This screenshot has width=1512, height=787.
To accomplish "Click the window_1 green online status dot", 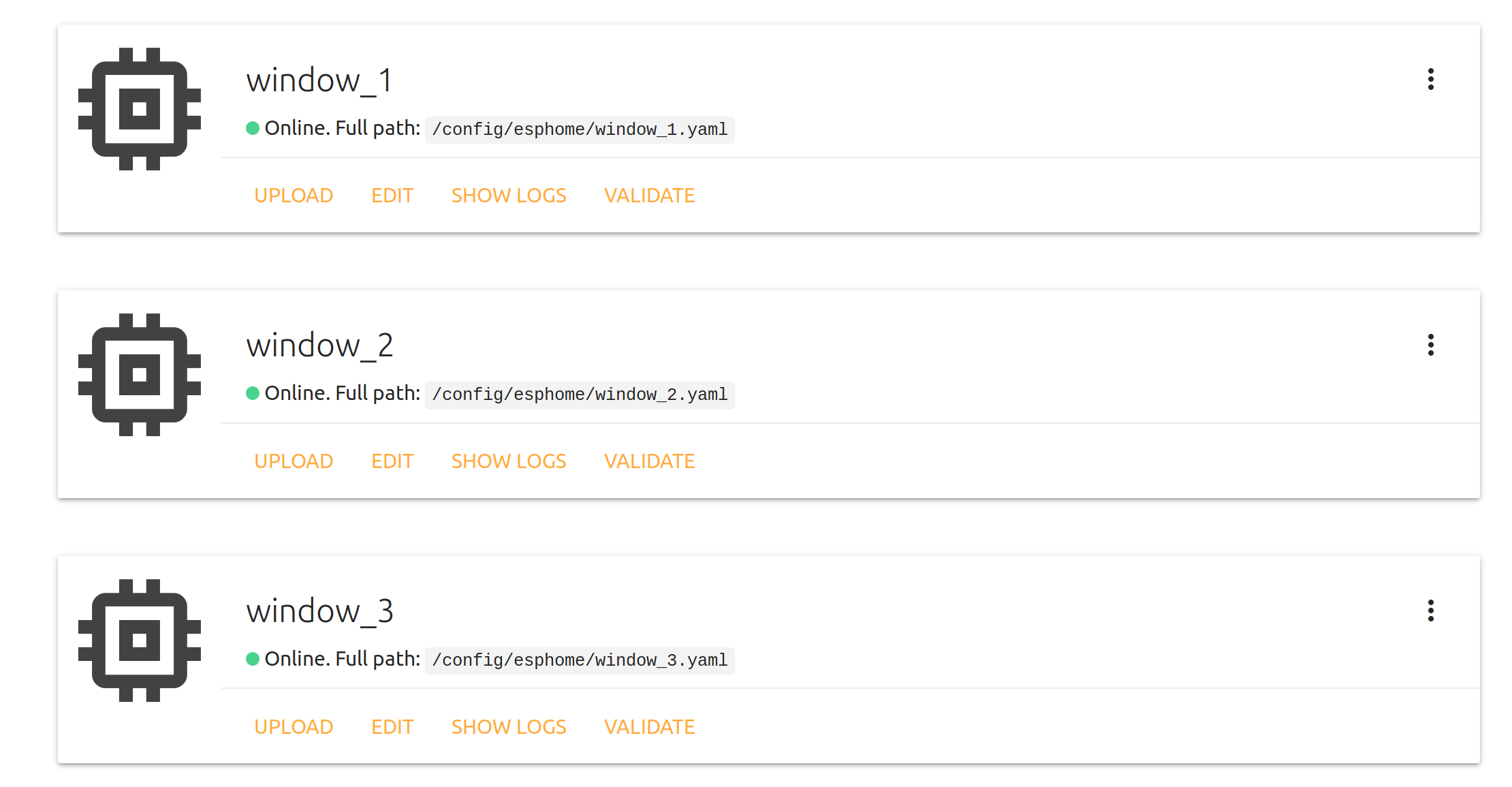I will 253,128.
